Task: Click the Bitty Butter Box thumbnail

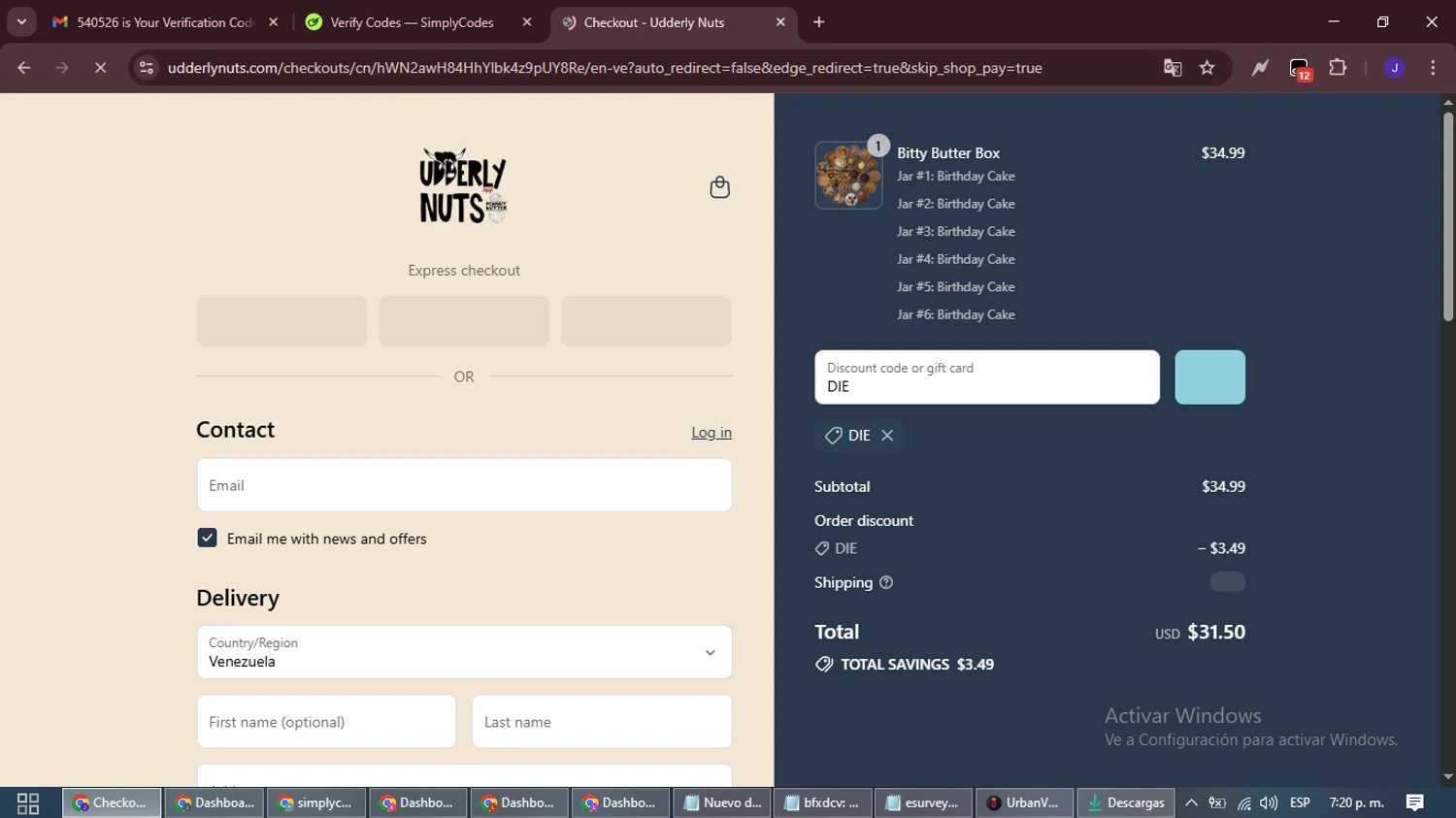Action: [848, 176]
